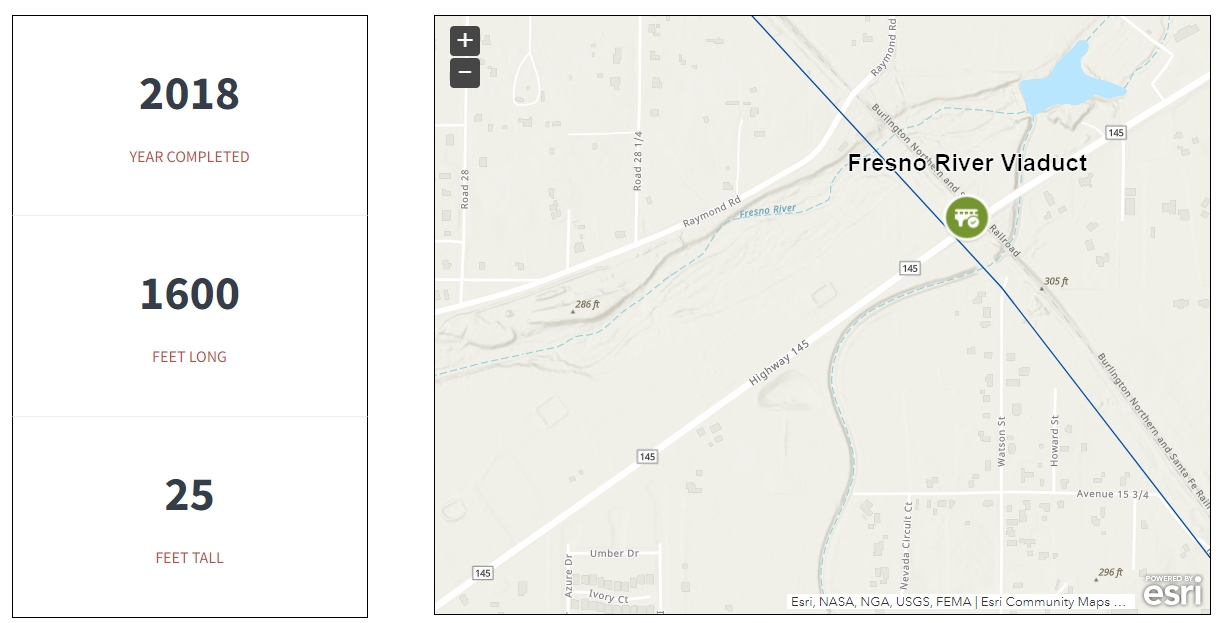The image size is (1225, 623).
Task: Select the 25 Feet Tall card
Action: [190, 517]
